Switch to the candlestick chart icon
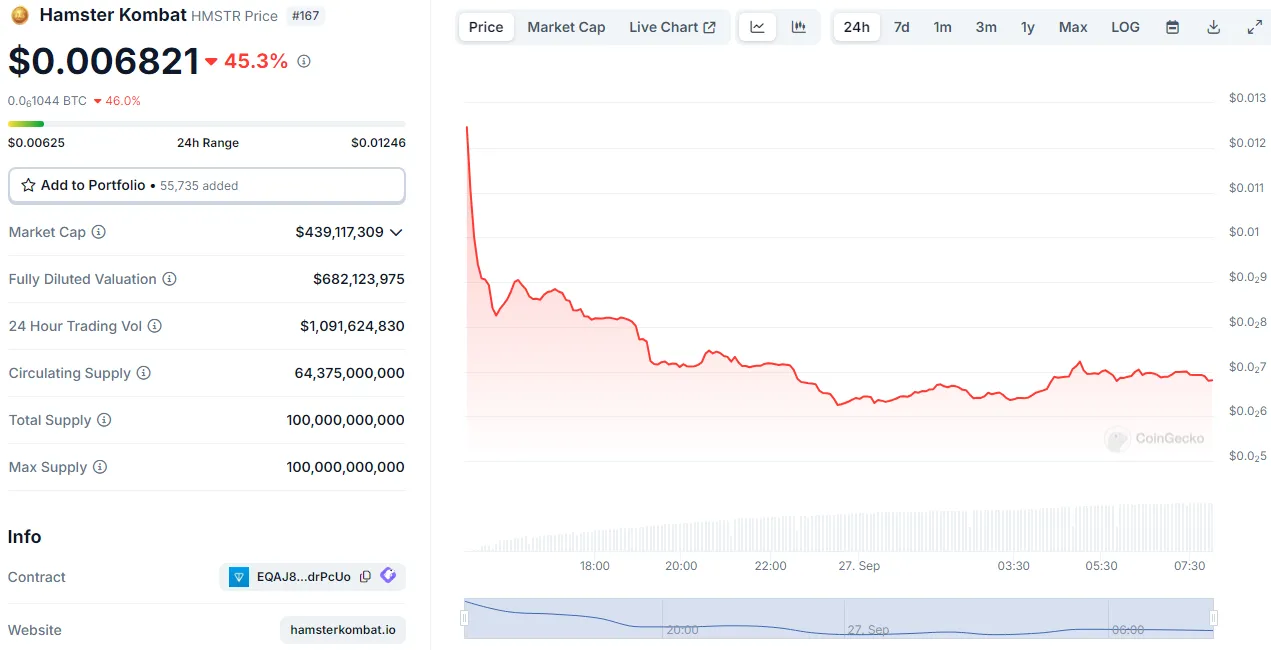The width and height of the screenshot is (1271, 650). tap(798, 27)
